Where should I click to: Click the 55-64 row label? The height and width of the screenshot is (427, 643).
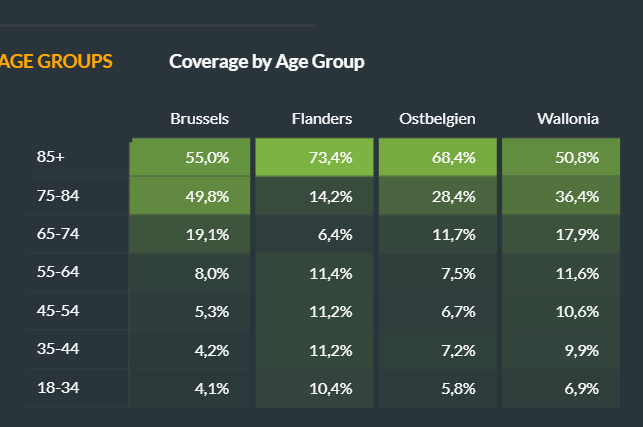point(57,272)
